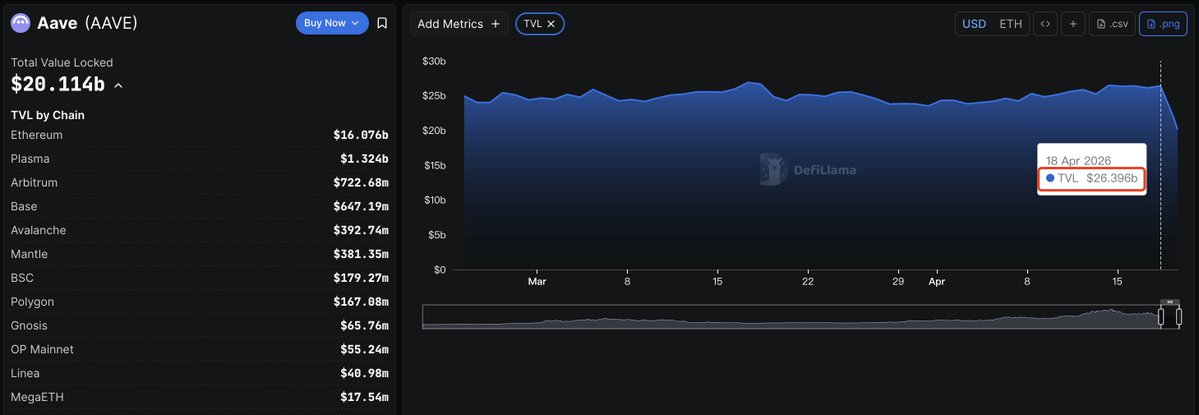Export the chart as .png
Viewport: 1199px width, 415px height.
(x=1163, y=24)
